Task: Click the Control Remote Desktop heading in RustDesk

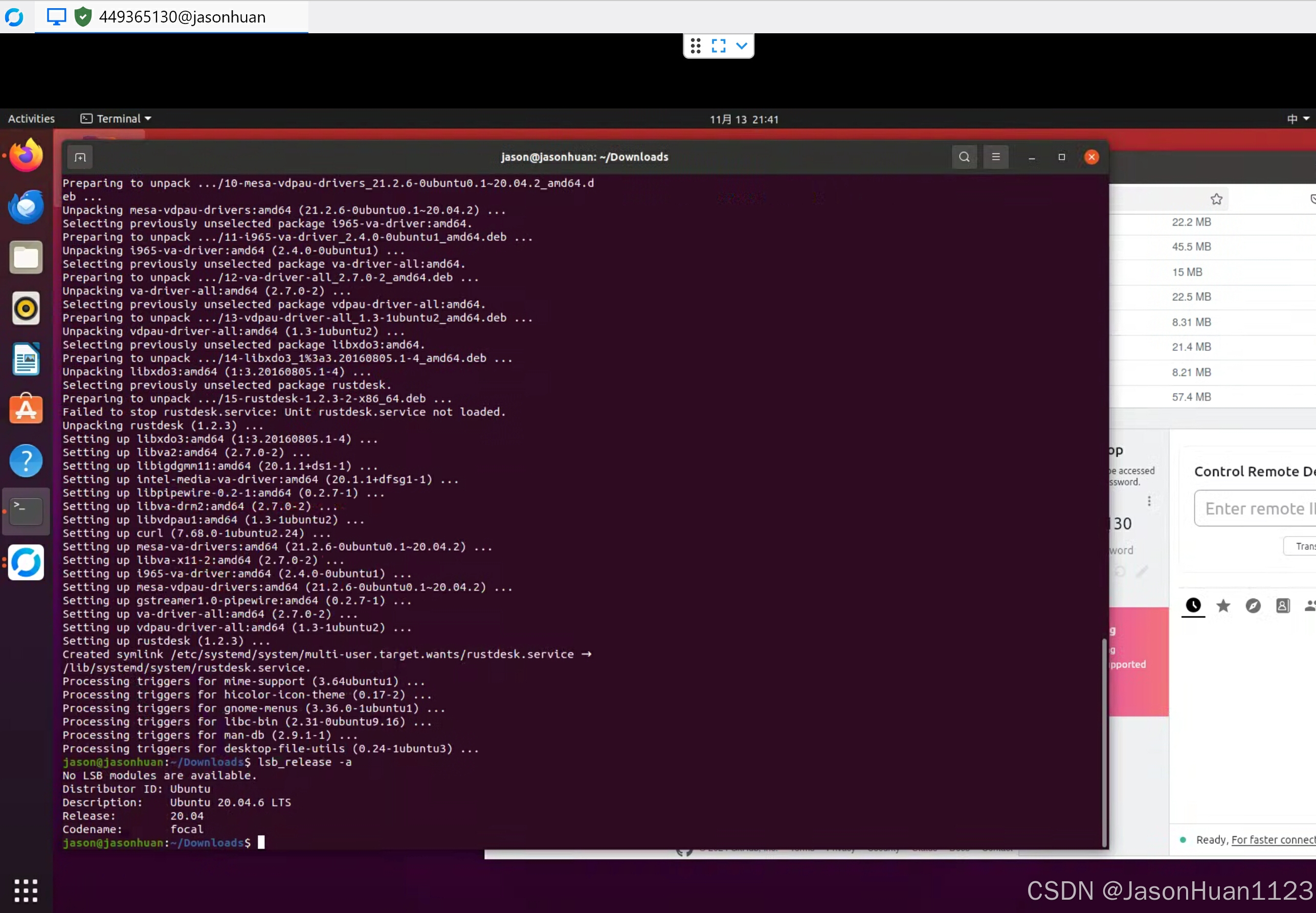Action: pos(1255,472)
